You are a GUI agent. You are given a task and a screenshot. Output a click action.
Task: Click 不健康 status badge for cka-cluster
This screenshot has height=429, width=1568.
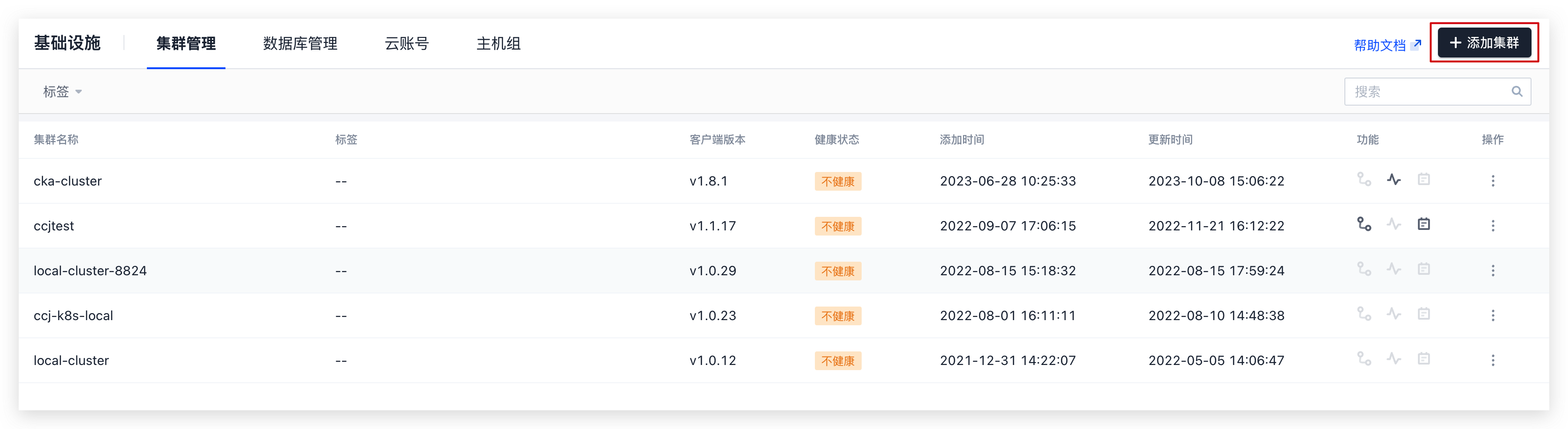838,181
